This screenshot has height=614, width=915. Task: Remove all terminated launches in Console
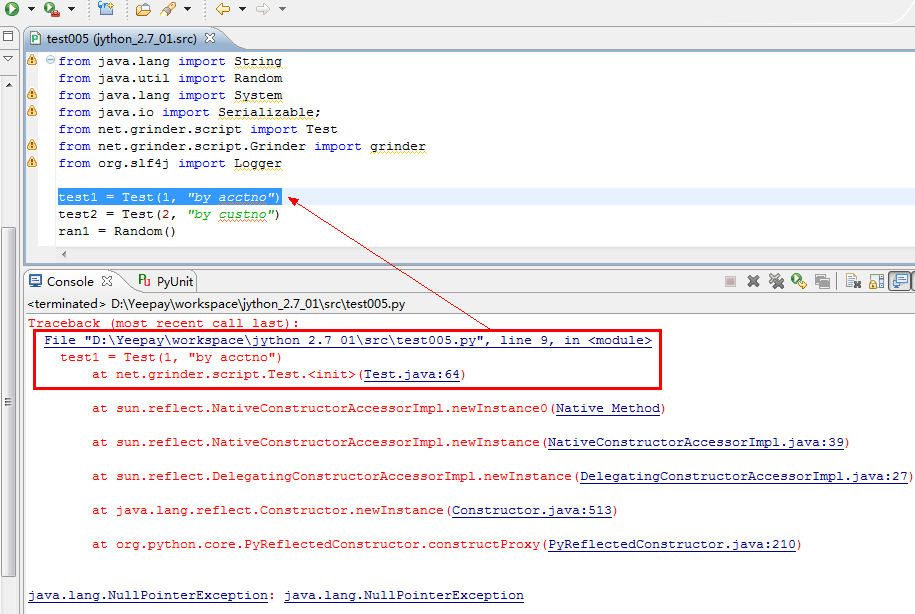coord(776,282)
